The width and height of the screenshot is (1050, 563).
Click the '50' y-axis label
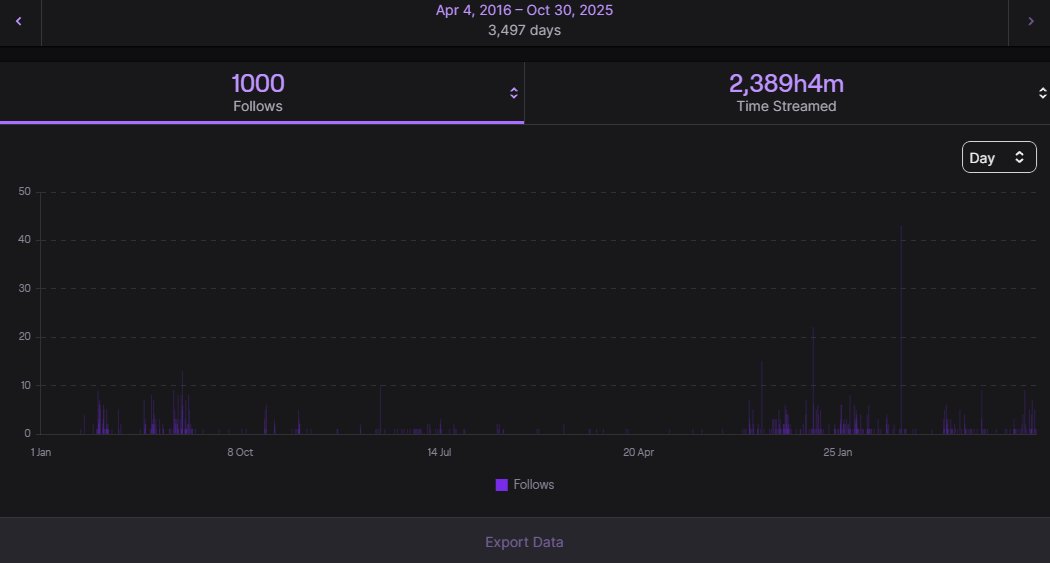[x=25, y=191]
